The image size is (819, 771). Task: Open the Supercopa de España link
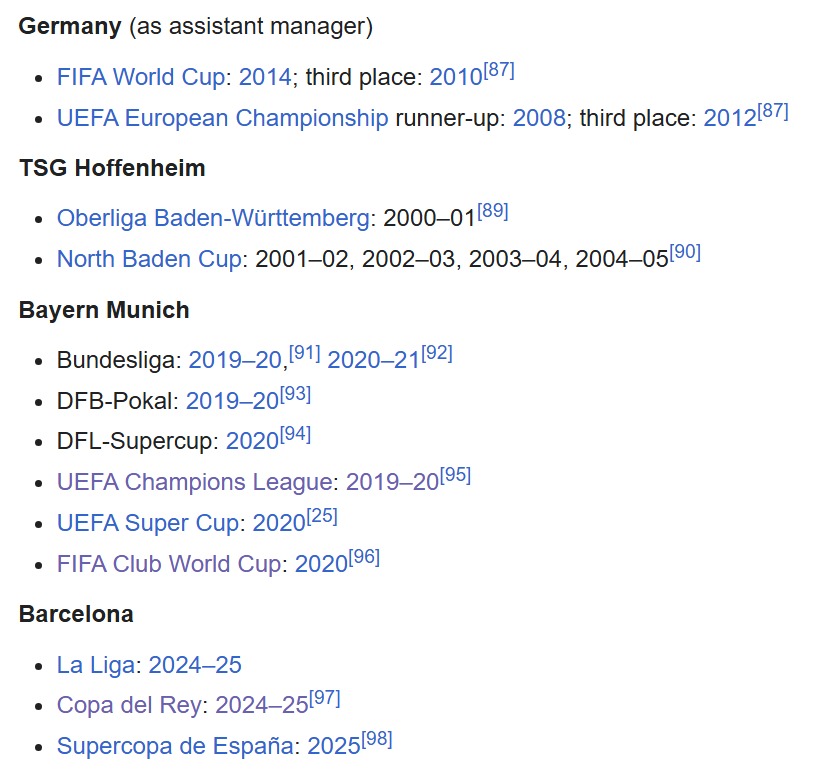[x=176, y=746]
